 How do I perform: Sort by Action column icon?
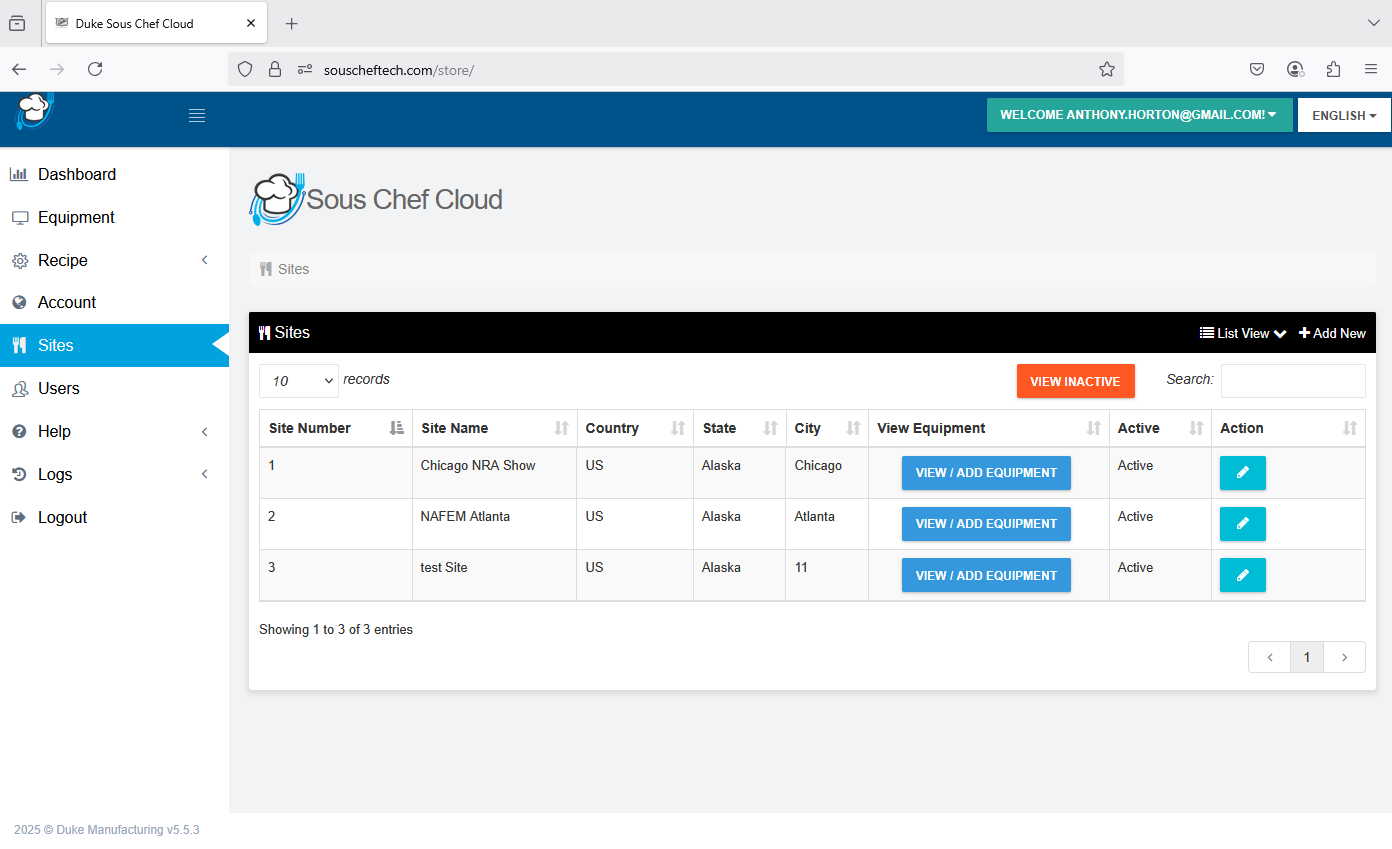point(1350,428)
